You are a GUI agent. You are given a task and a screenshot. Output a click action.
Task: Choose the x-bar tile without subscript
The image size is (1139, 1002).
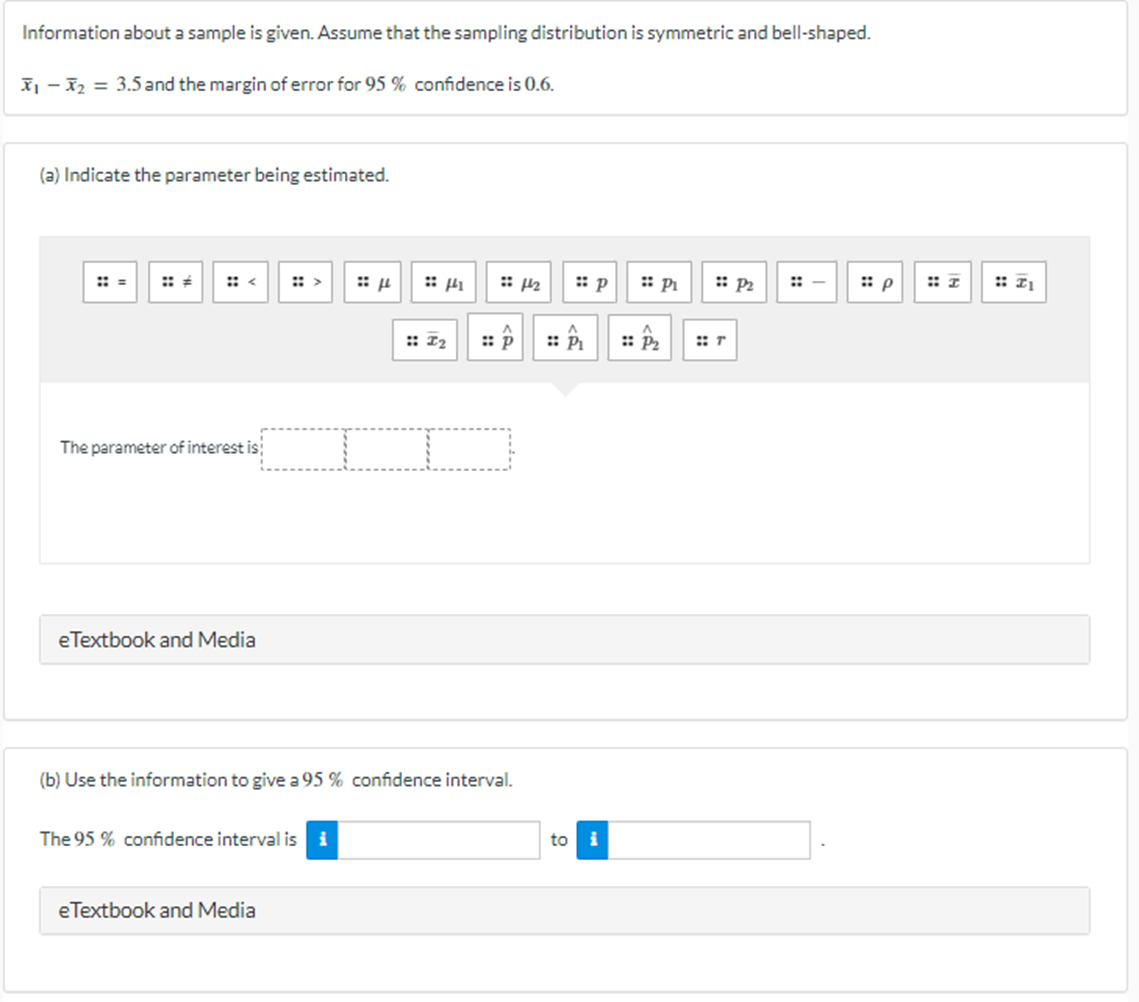click(943, 282)
